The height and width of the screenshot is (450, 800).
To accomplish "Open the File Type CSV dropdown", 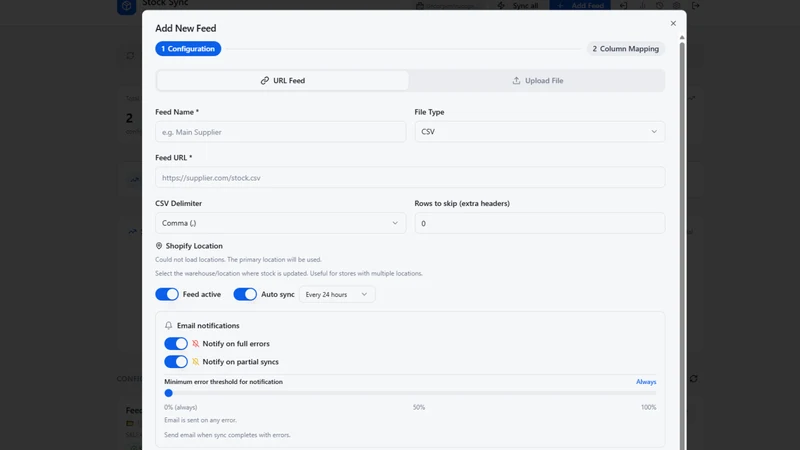I will [x=539, y=132].
